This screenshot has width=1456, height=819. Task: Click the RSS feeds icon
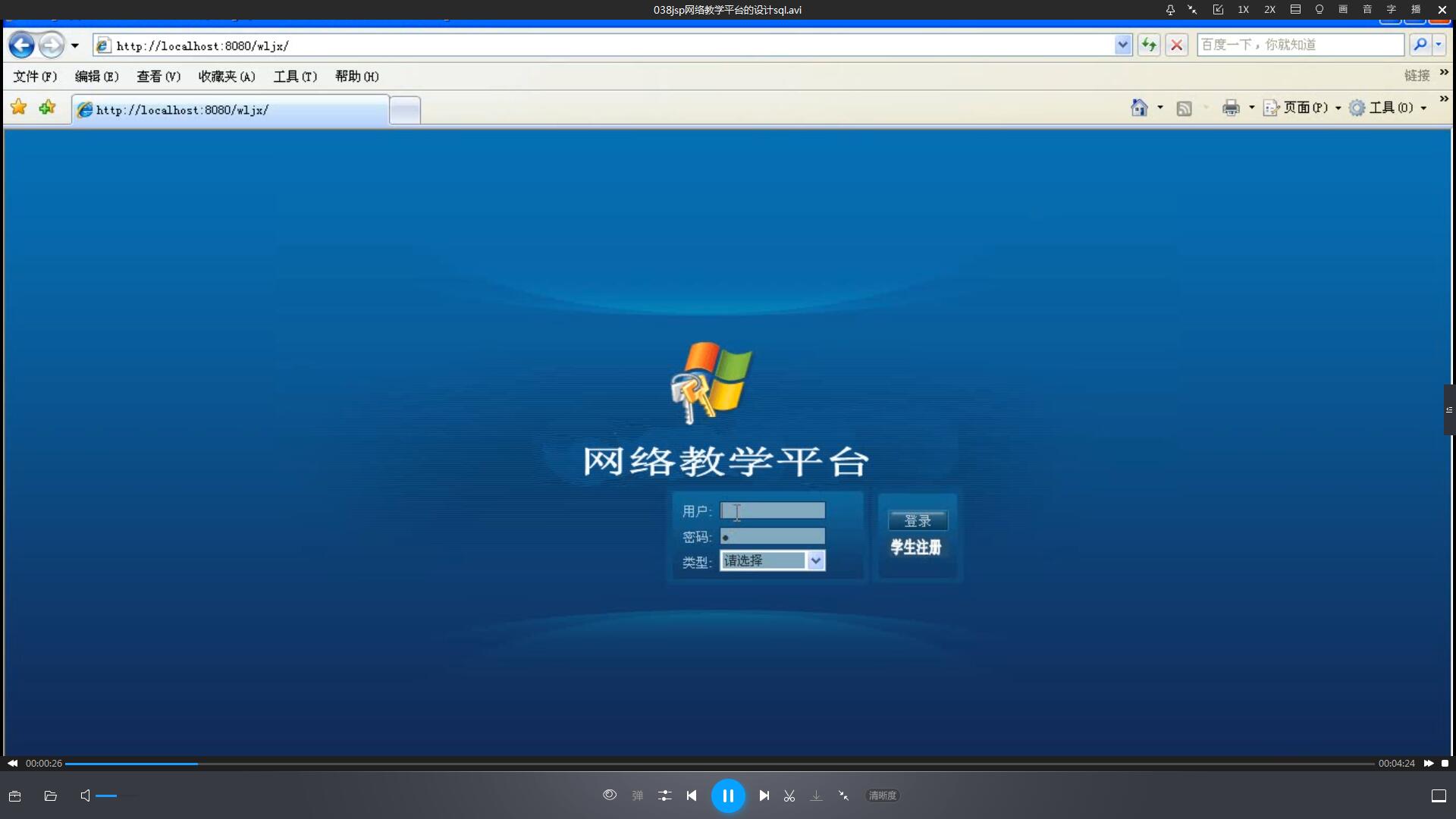(1184, 108)
